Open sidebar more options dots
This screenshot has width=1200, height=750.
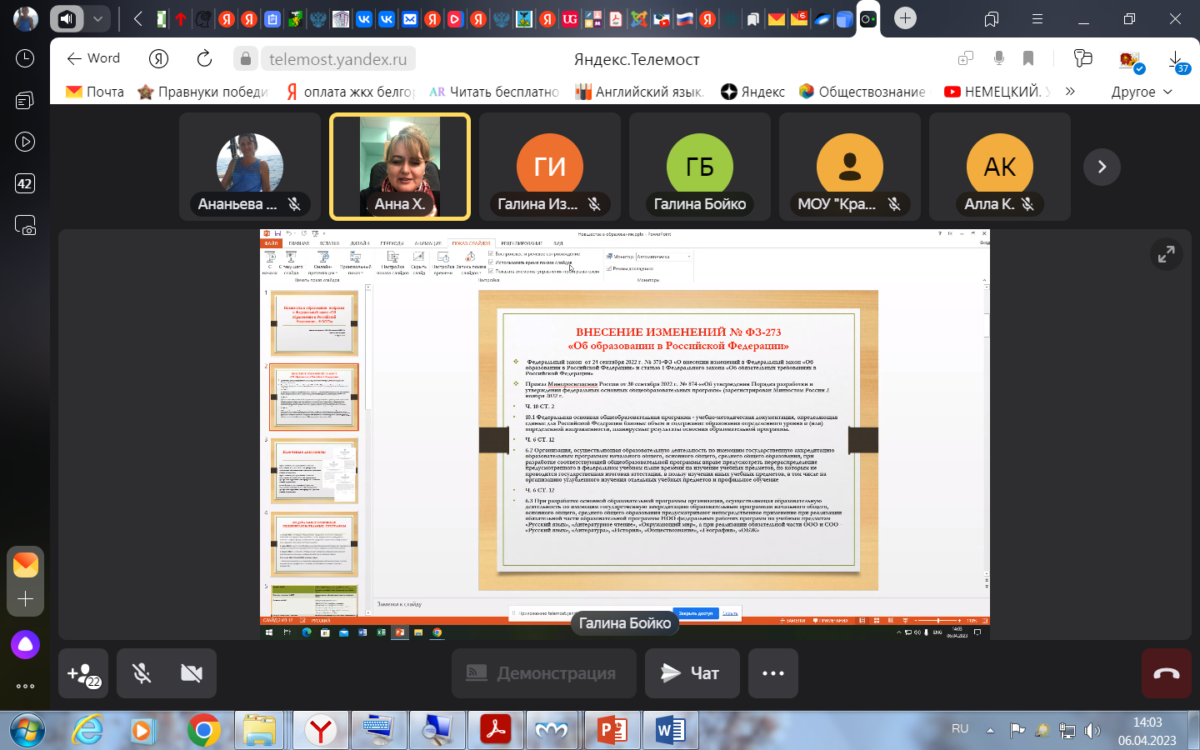click(25, 686)
